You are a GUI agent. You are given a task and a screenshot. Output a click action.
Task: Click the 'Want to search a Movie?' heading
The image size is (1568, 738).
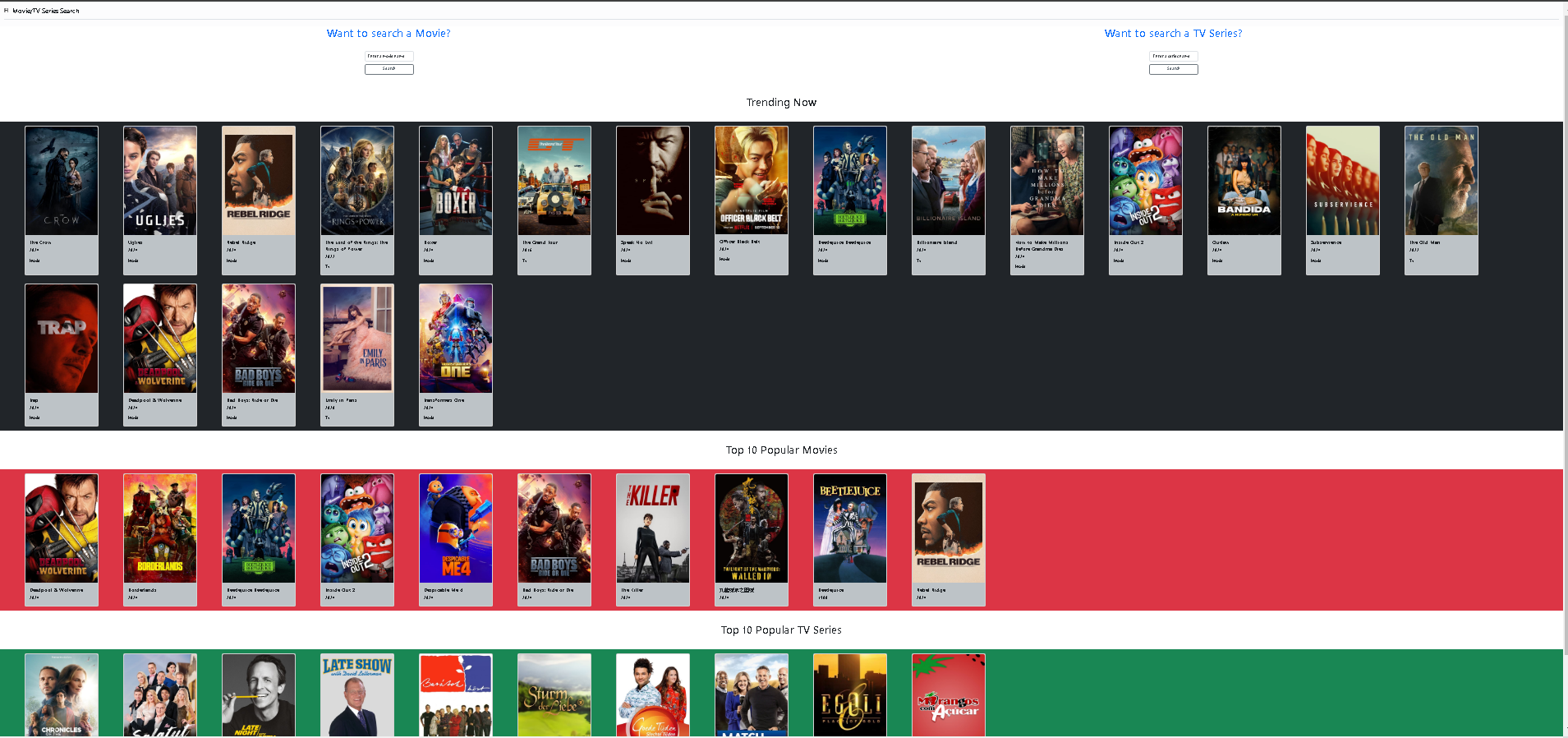point(389,34)
